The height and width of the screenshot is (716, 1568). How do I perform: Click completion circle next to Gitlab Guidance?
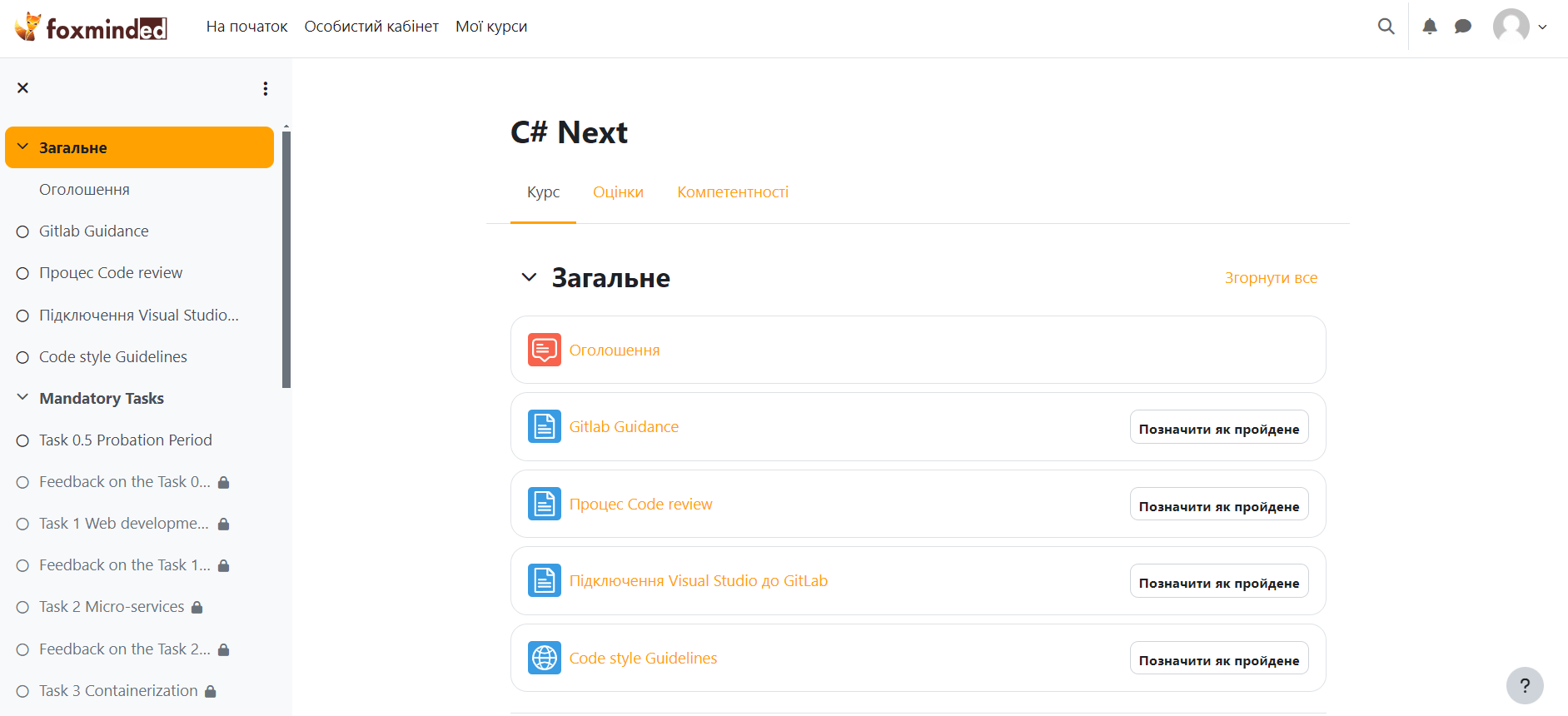[22, 231]
